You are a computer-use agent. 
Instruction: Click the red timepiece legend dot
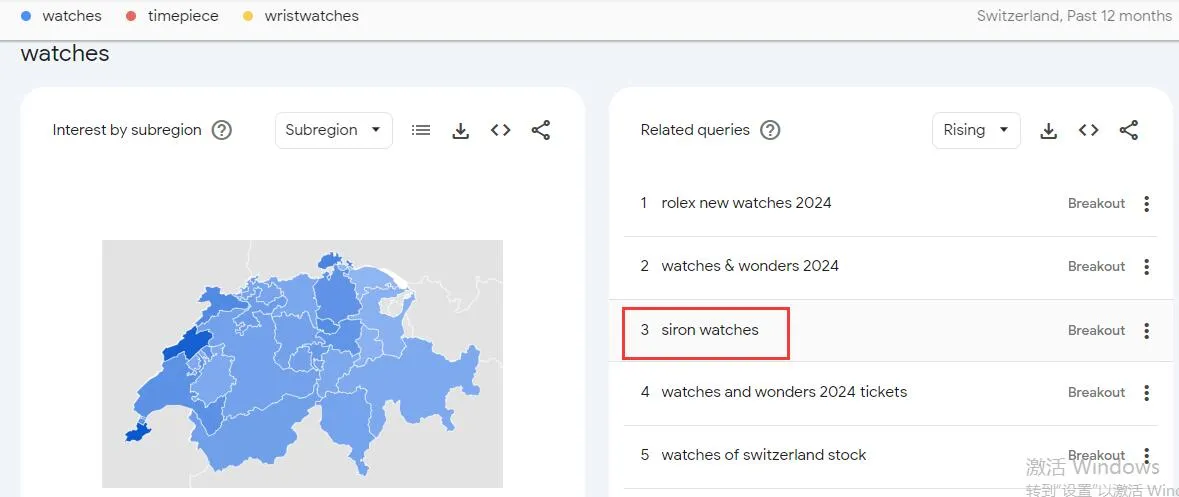tap(132, 16)
